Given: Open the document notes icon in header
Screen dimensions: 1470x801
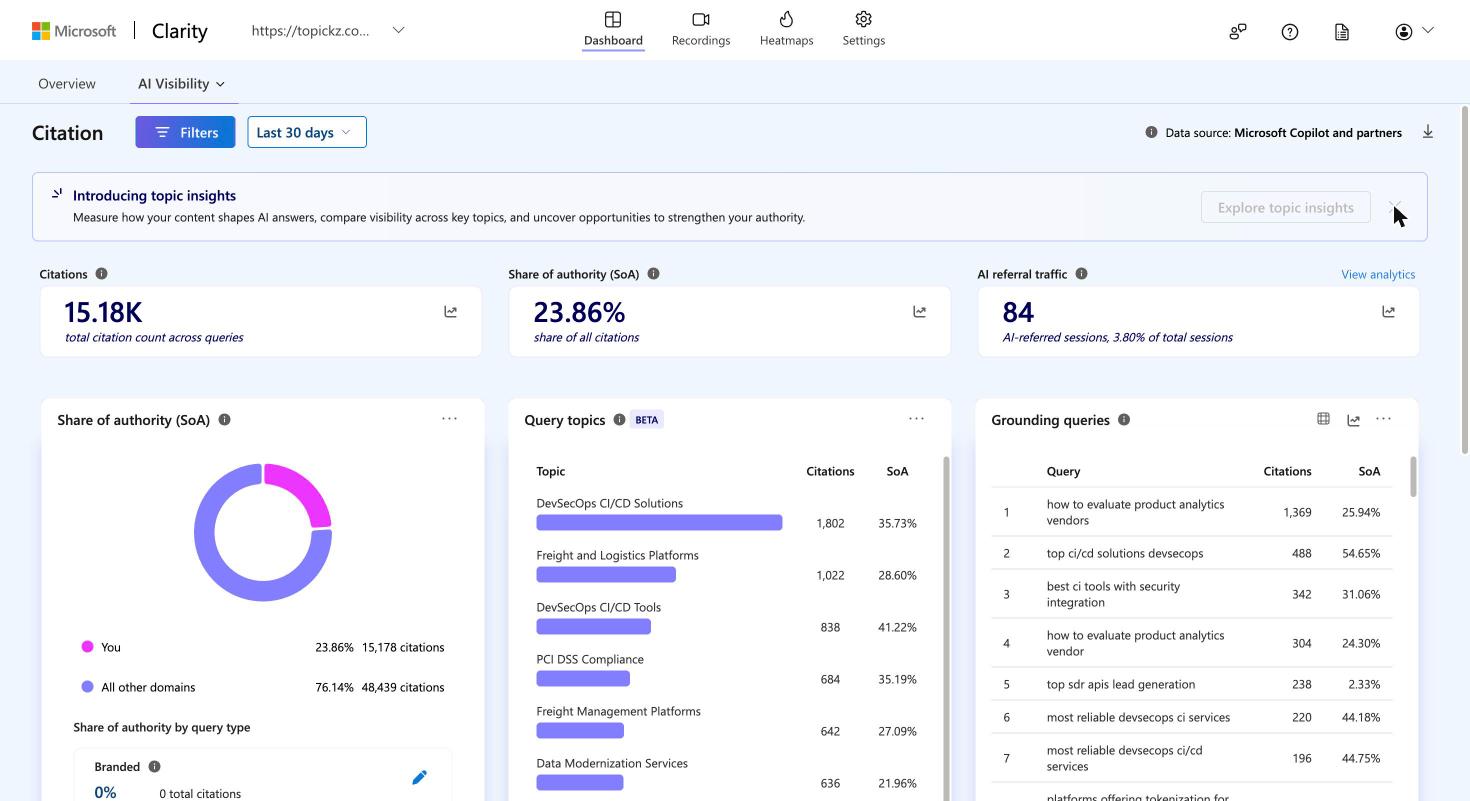Looking at the screenshot, I should (1342, 32).
